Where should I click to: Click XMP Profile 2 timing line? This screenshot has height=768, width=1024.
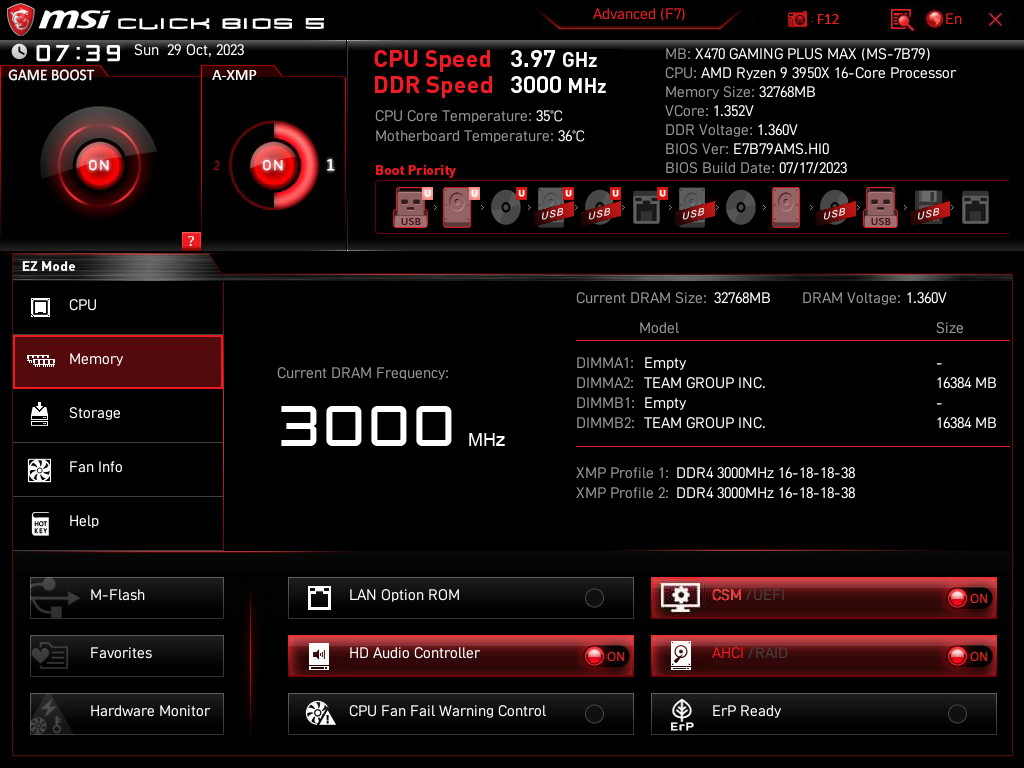pos(715,493)
